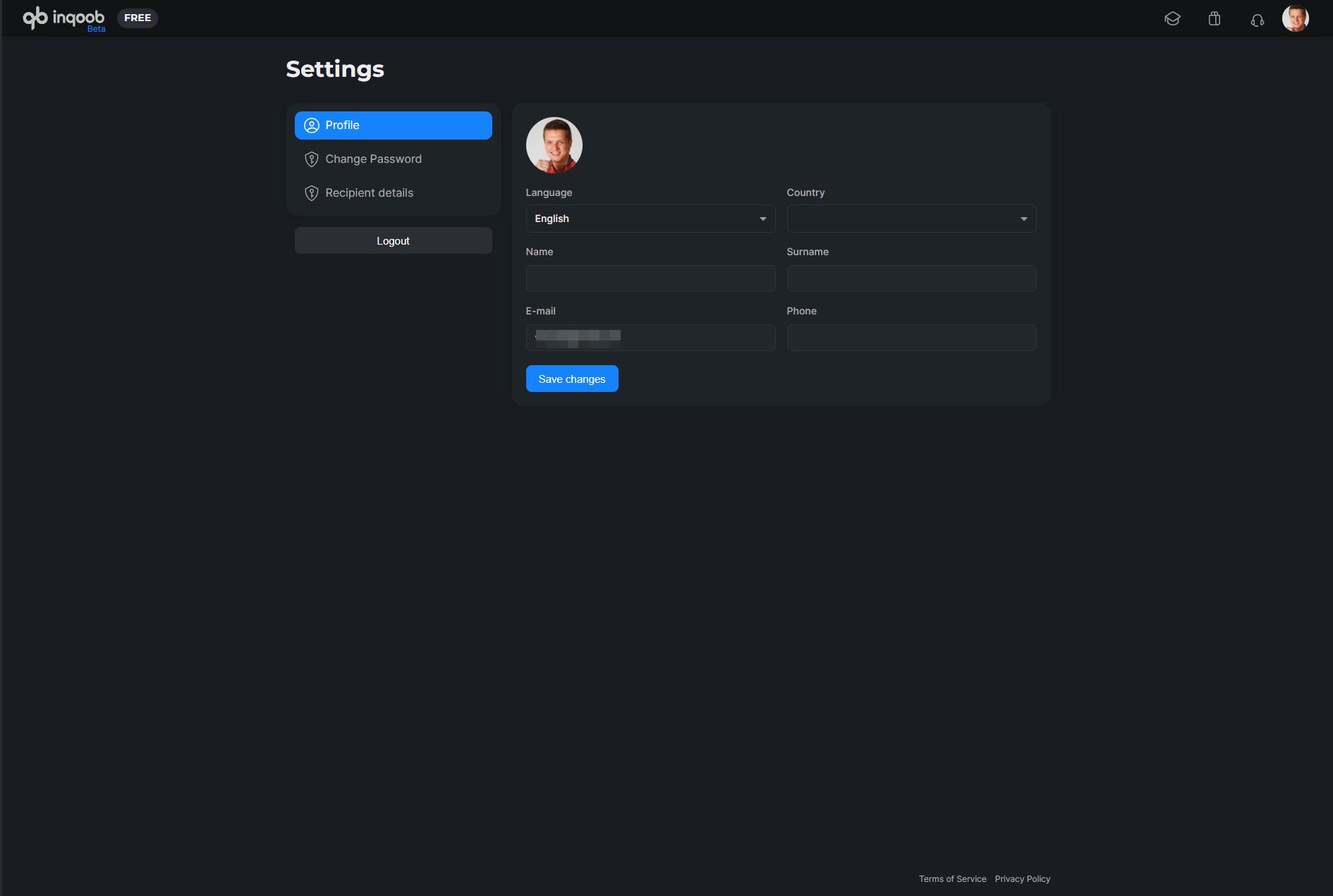
Task: Open the Recipient details section
Action: (369, 192)
